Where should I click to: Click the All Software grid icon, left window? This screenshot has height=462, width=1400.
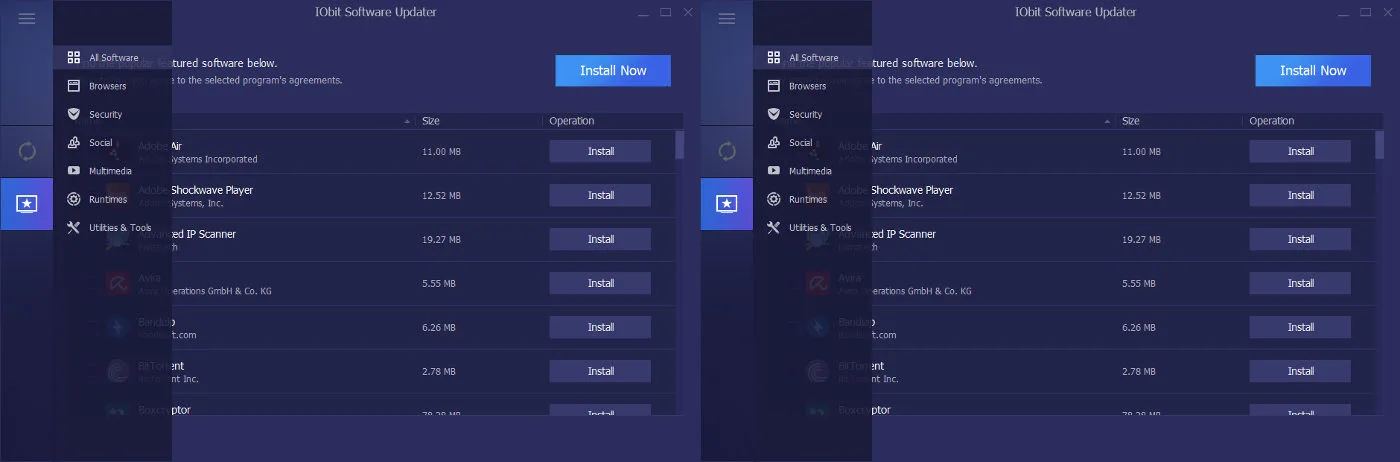[x=74, y=58]
